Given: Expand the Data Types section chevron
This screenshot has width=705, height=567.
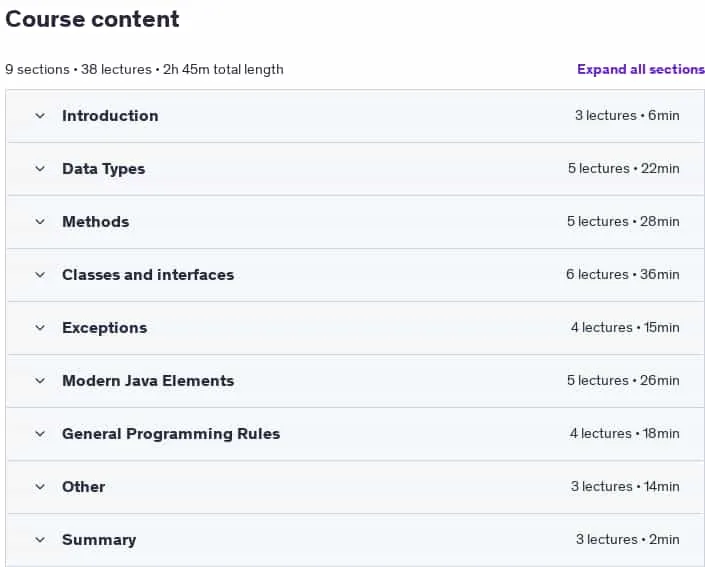Looking at the screenshot, I should (x=40, y=169).
